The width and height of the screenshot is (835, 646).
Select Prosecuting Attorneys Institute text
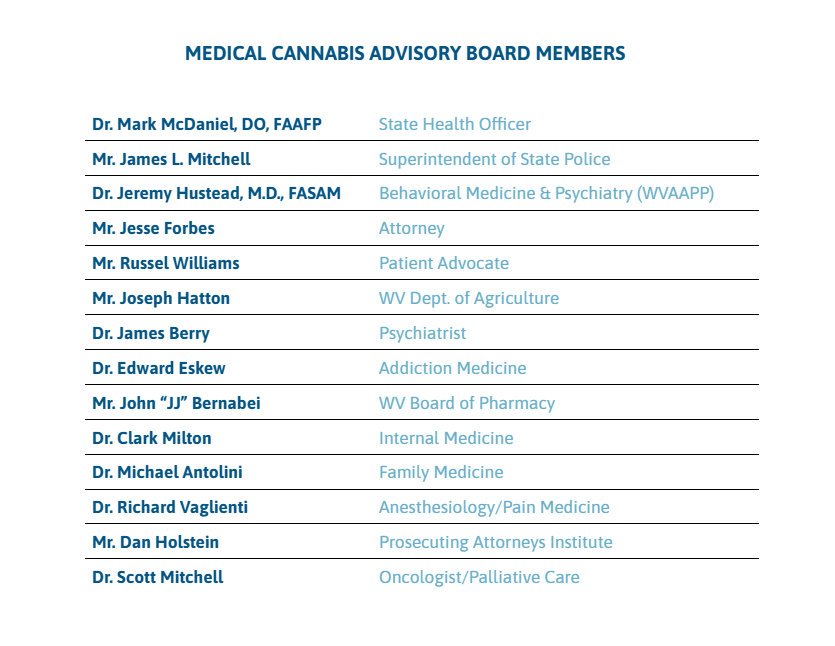(x=495, y=542)
